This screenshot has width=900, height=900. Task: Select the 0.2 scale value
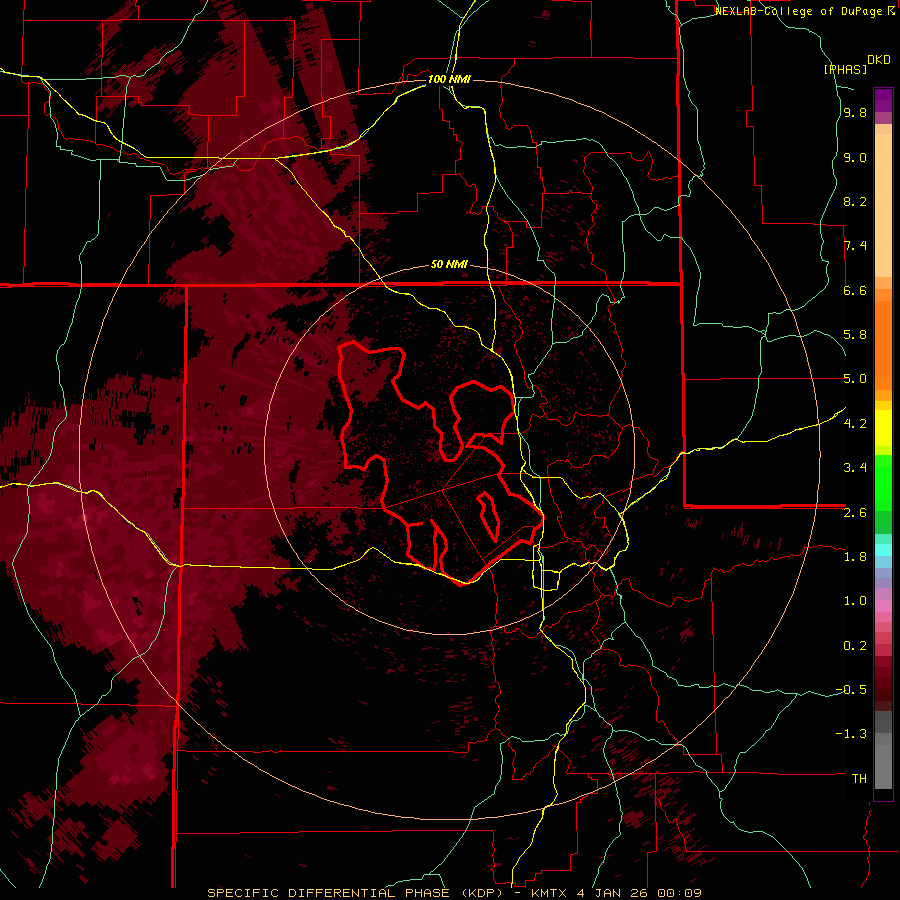tap(855, 646)
